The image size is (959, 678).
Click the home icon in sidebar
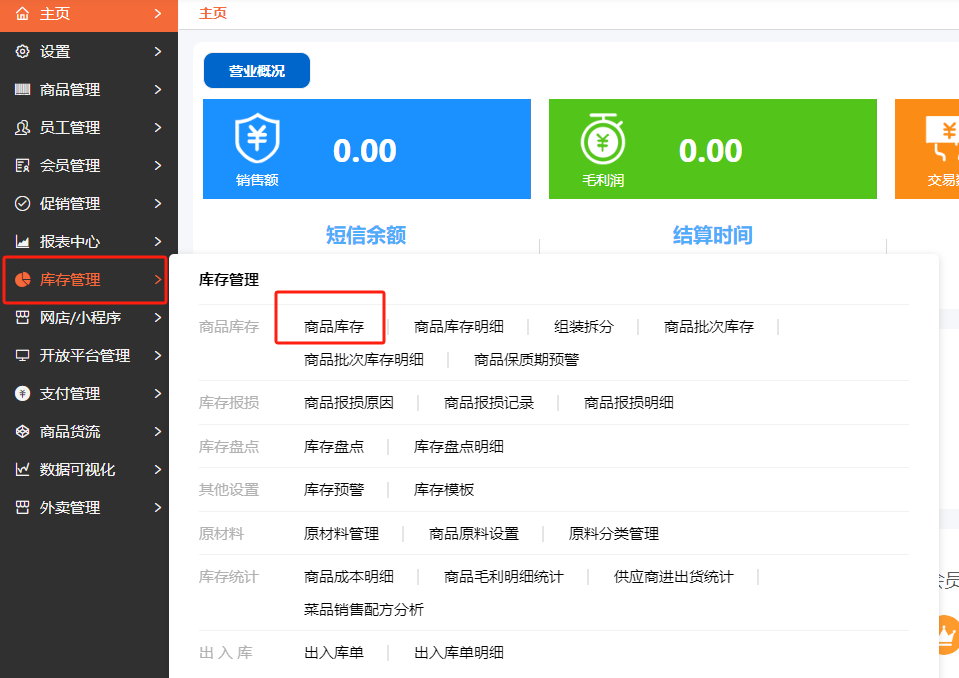pos(22,14)
